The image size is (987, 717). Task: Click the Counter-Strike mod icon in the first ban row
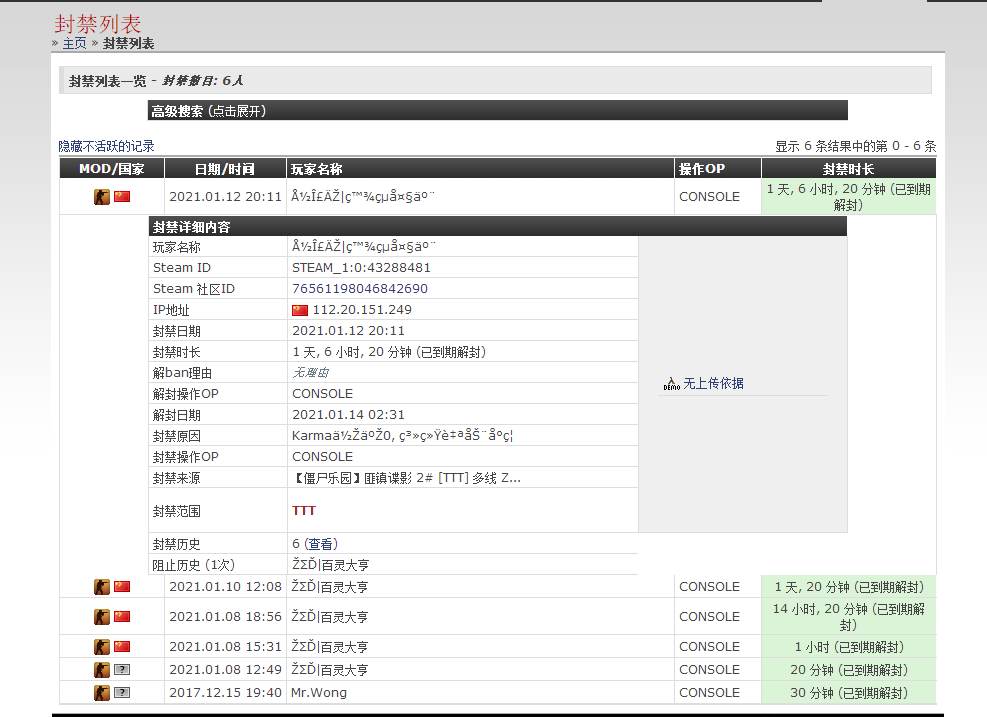(102, 196)
